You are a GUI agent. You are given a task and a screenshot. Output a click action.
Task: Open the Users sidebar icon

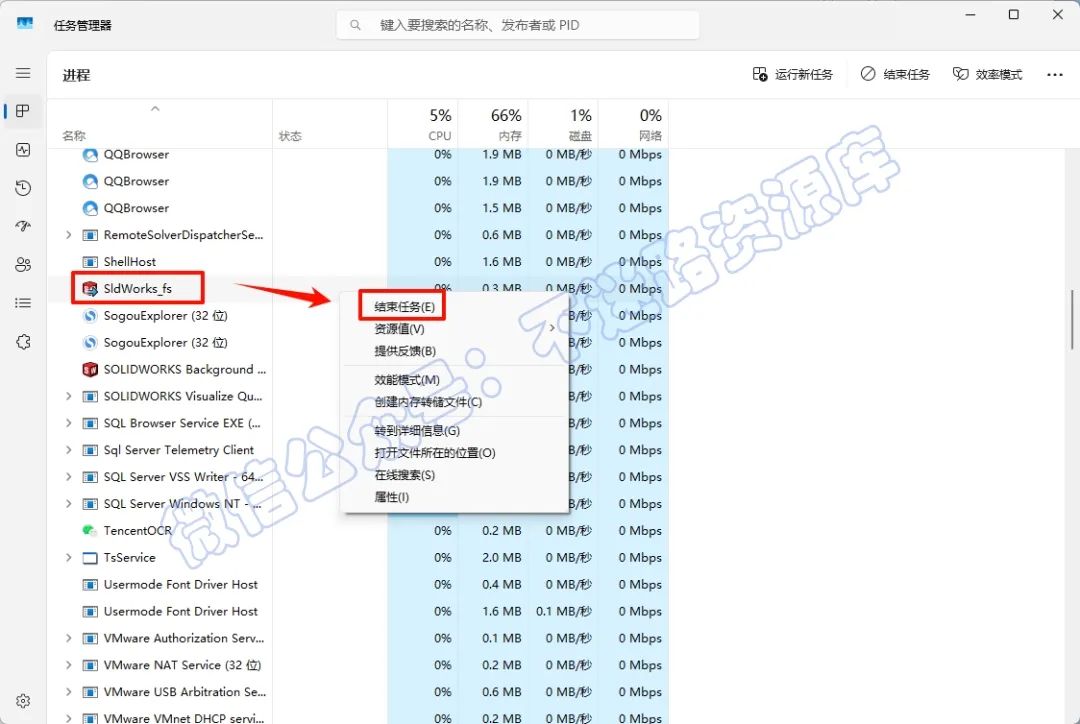[23, 265]
